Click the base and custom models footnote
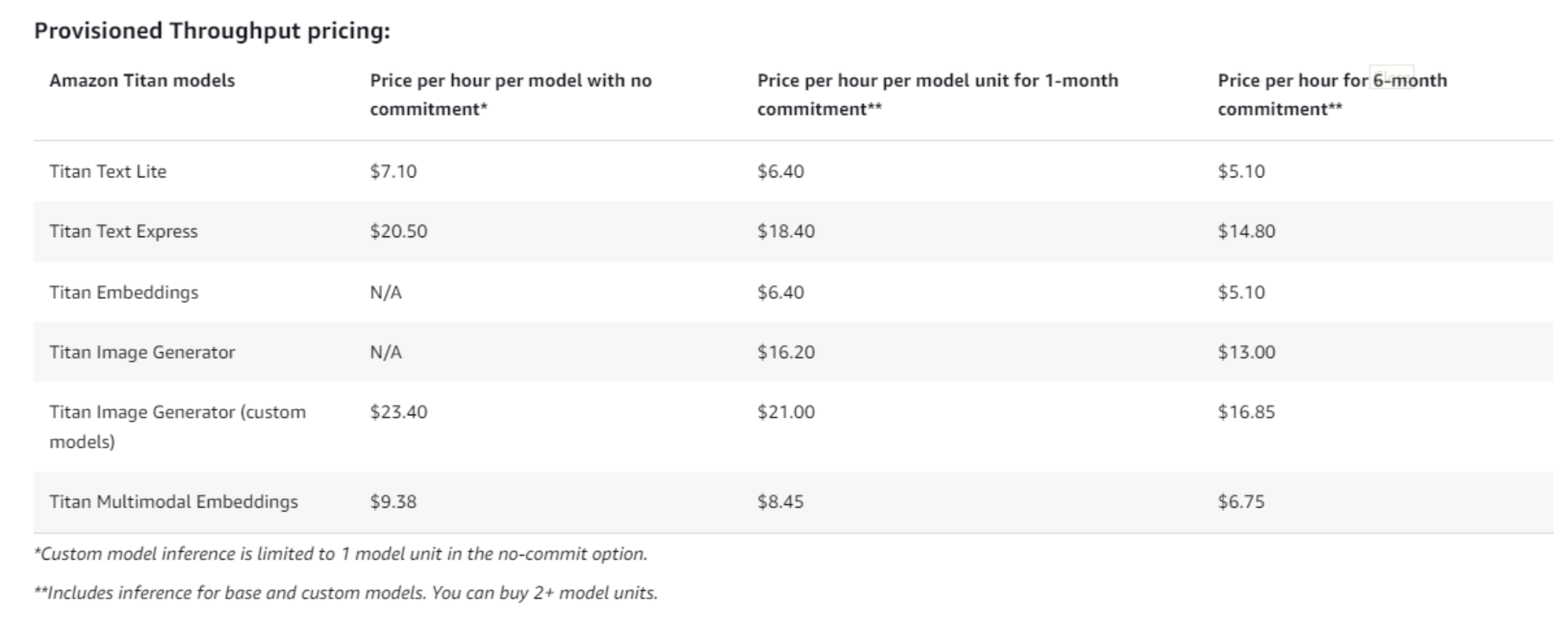 coord(345,593)
